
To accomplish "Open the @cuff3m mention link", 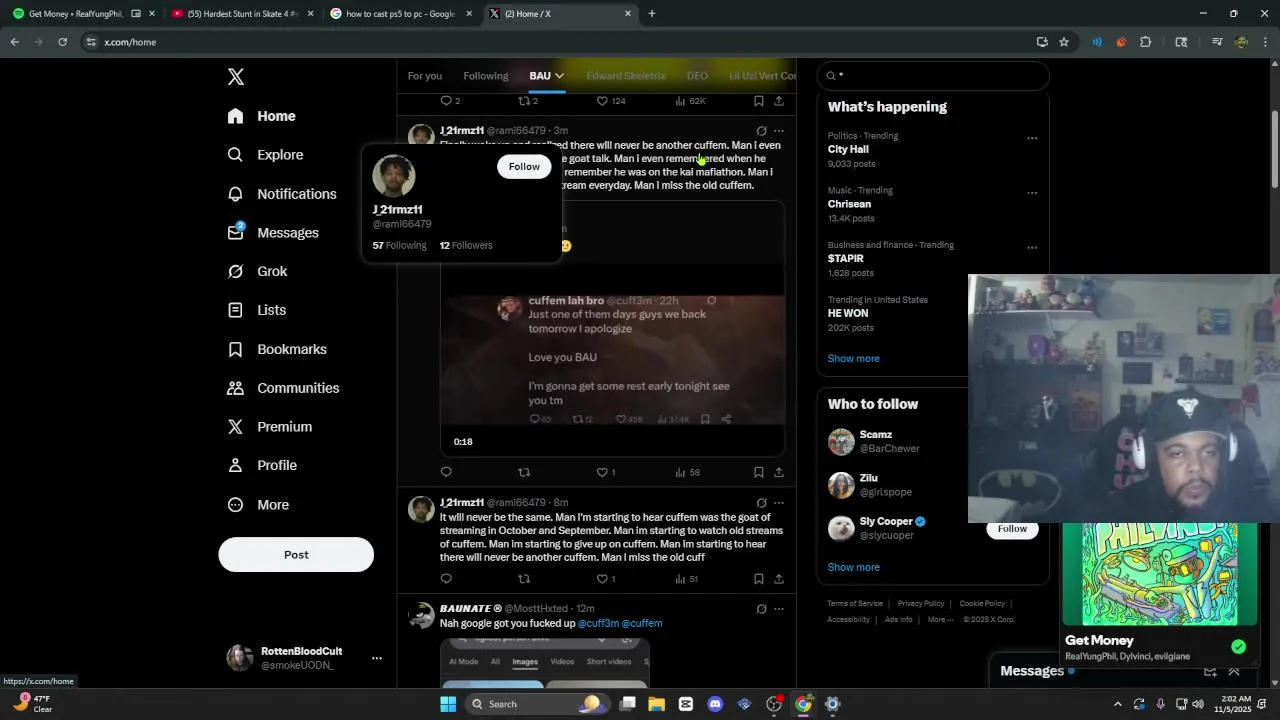I will pos(598,623).
